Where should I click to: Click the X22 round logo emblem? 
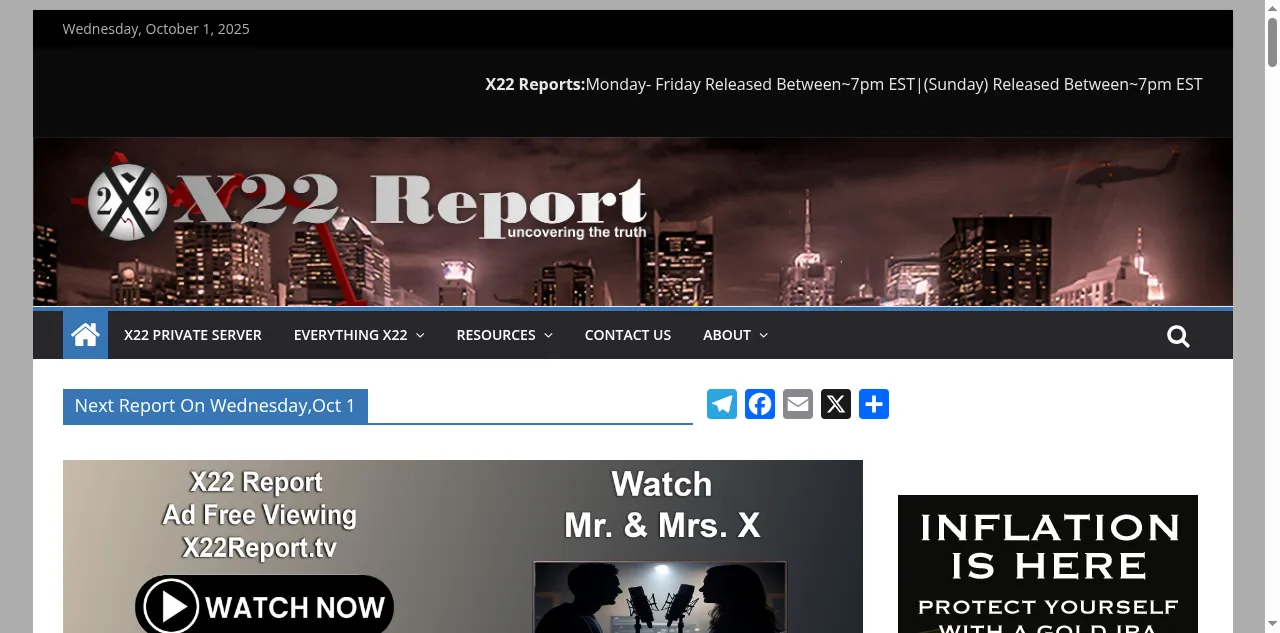click(127, 202)
